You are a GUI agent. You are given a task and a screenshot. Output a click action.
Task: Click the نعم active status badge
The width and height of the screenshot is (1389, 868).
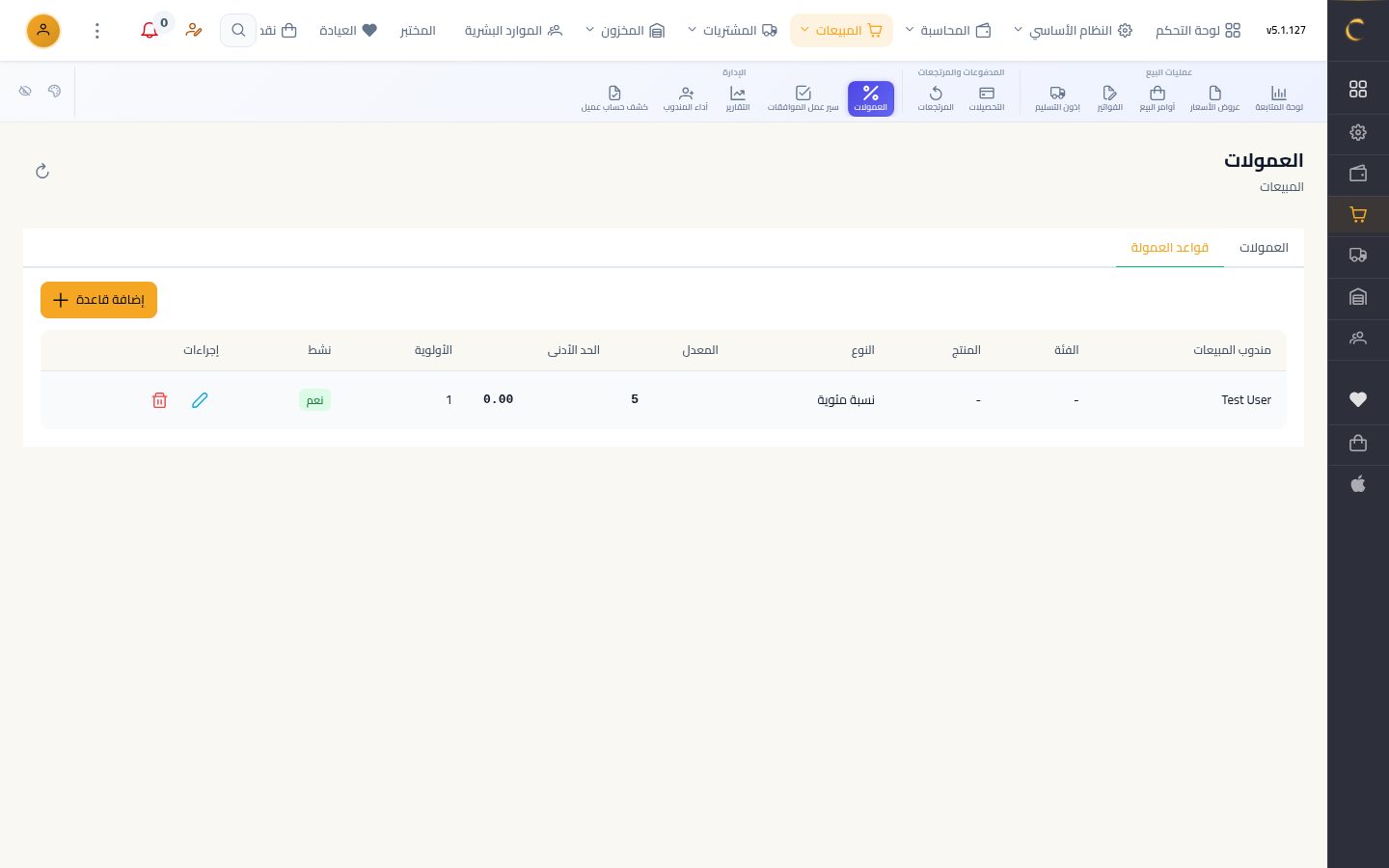point(315,400)
